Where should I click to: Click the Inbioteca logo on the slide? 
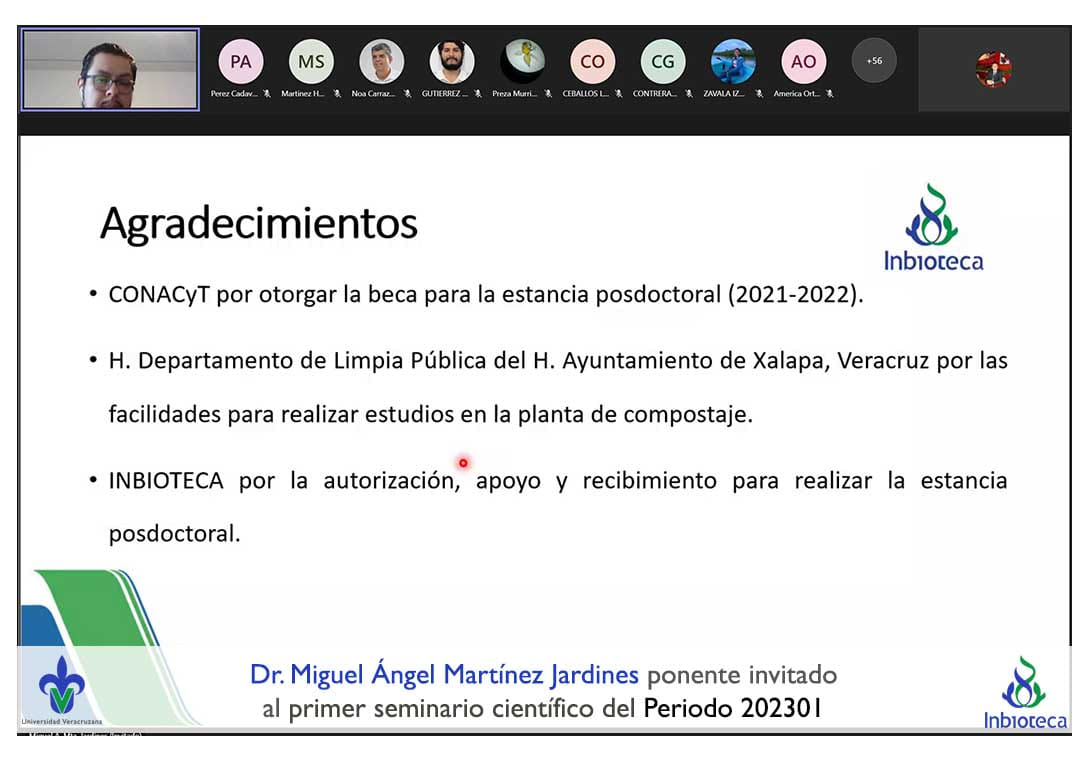pos(933,228)
